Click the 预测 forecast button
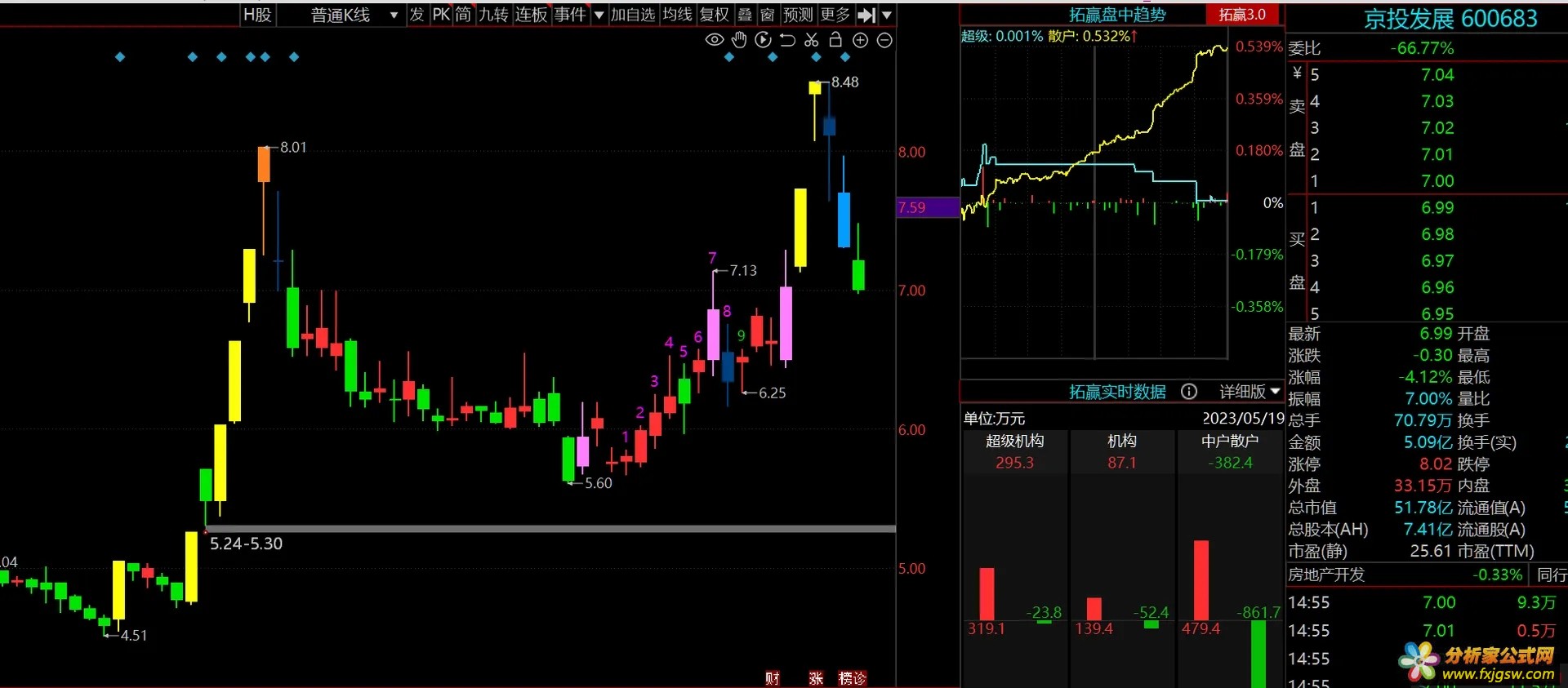 [798, 15]
